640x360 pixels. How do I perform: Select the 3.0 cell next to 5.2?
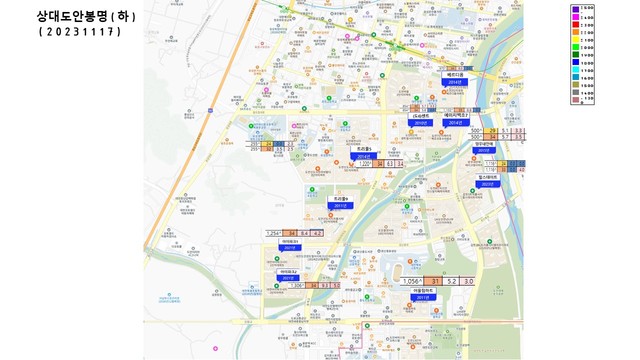pyautogui.click(x=468, y=281)
